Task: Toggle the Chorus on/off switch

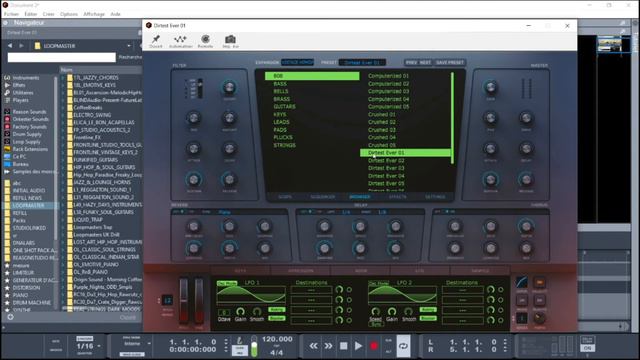Action: pyautogui.click(x=447, y=212)
